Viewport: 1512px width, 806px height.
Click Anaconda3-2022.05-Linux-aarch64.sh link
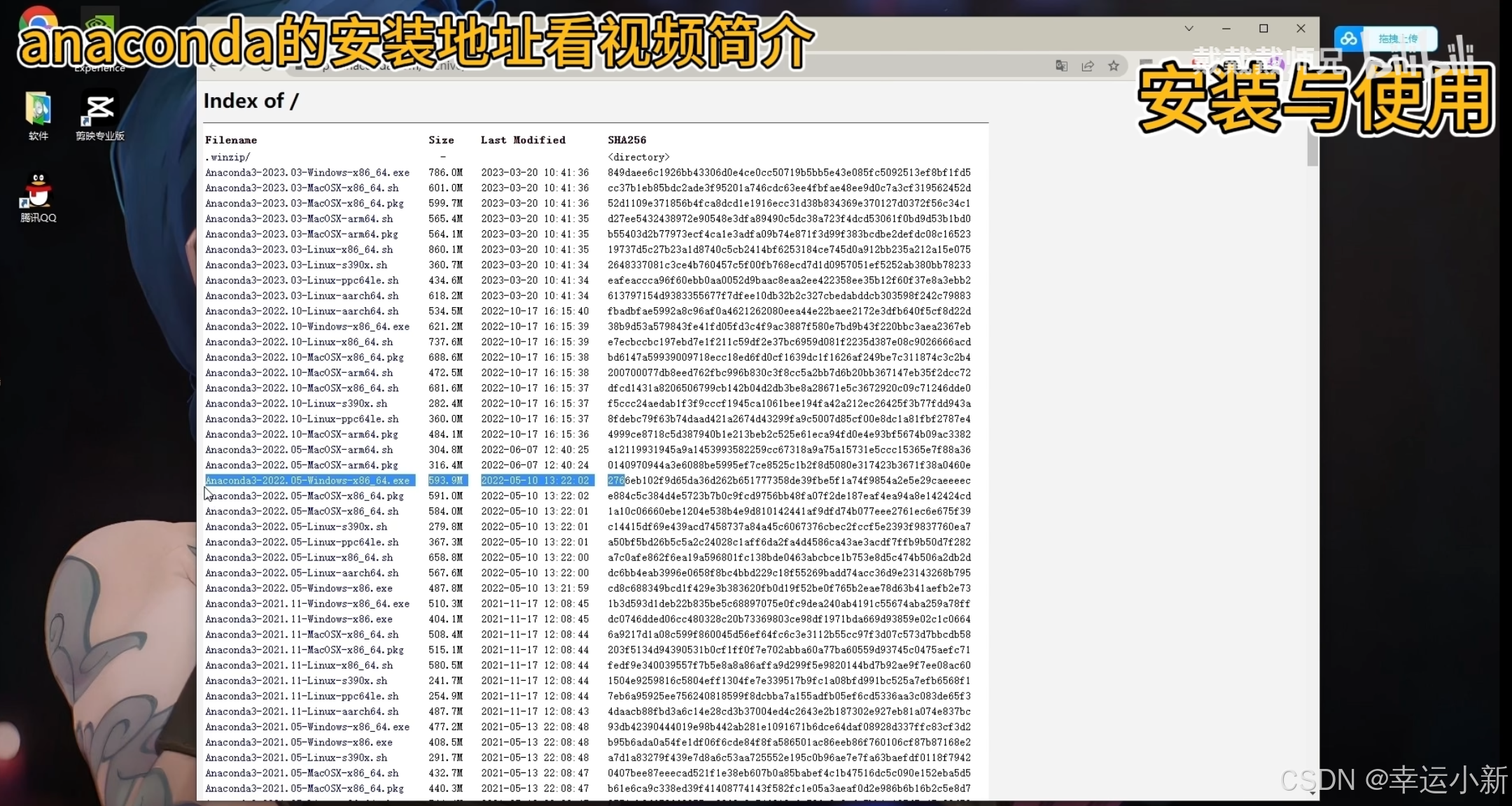[302, 573]
